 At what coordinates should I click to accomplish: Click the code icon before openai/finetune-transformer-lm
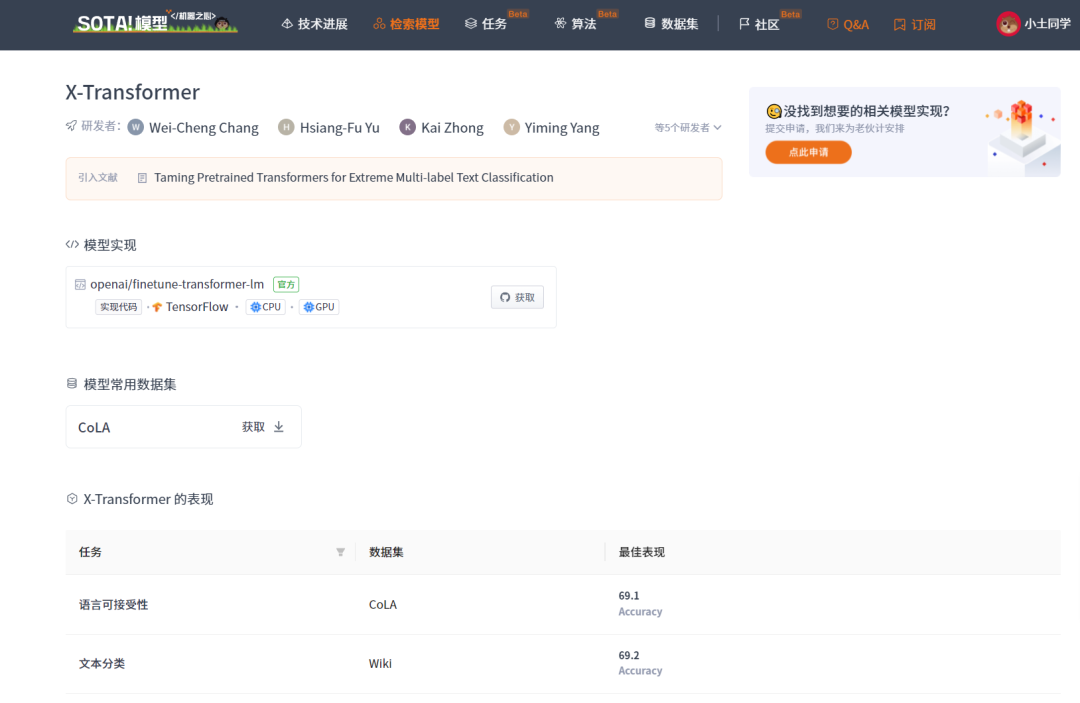[80, 284]
